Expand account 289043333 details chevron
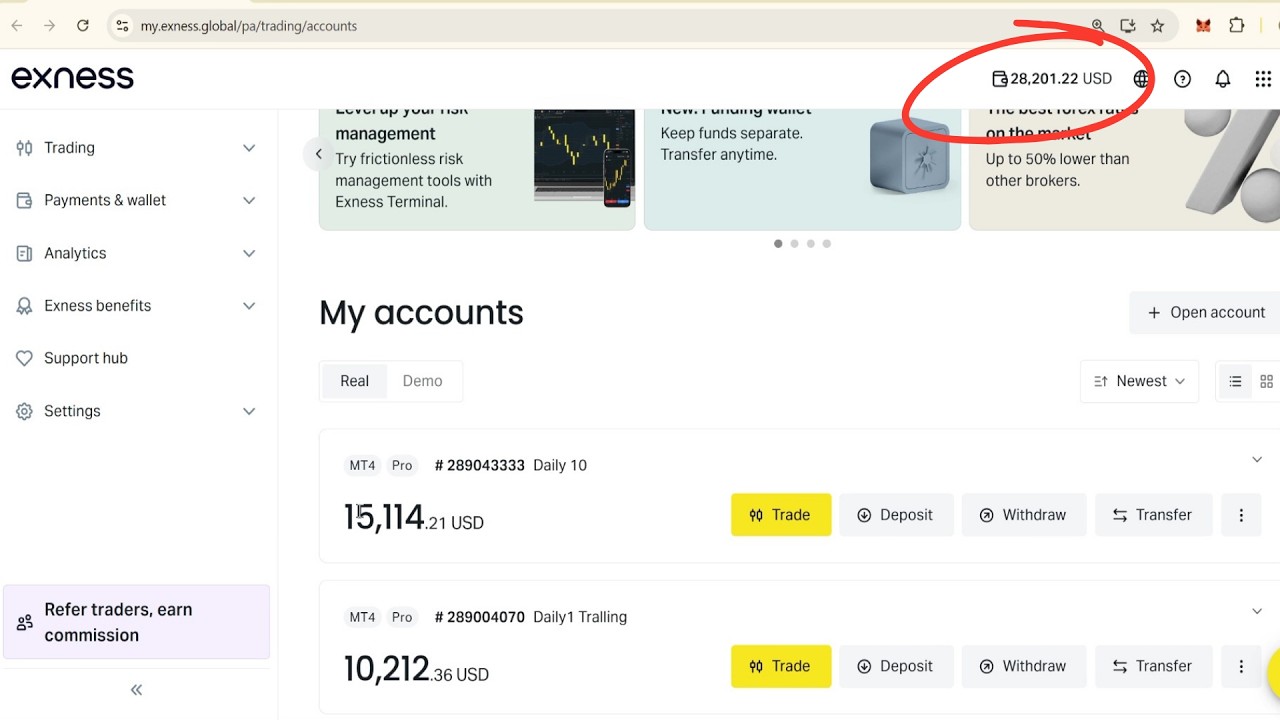This screenshot has height=720, width=1280. pyautogui.click(x=1257, y=460)
